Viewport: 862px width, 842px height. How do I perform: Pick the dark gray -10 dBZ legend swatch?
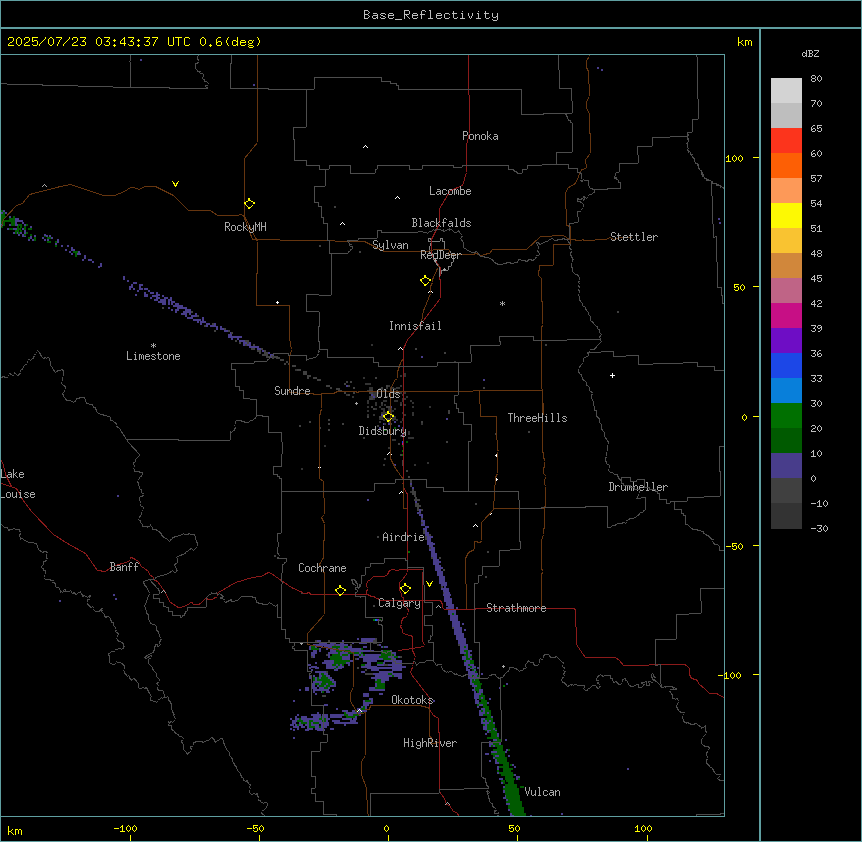(786, 516)
